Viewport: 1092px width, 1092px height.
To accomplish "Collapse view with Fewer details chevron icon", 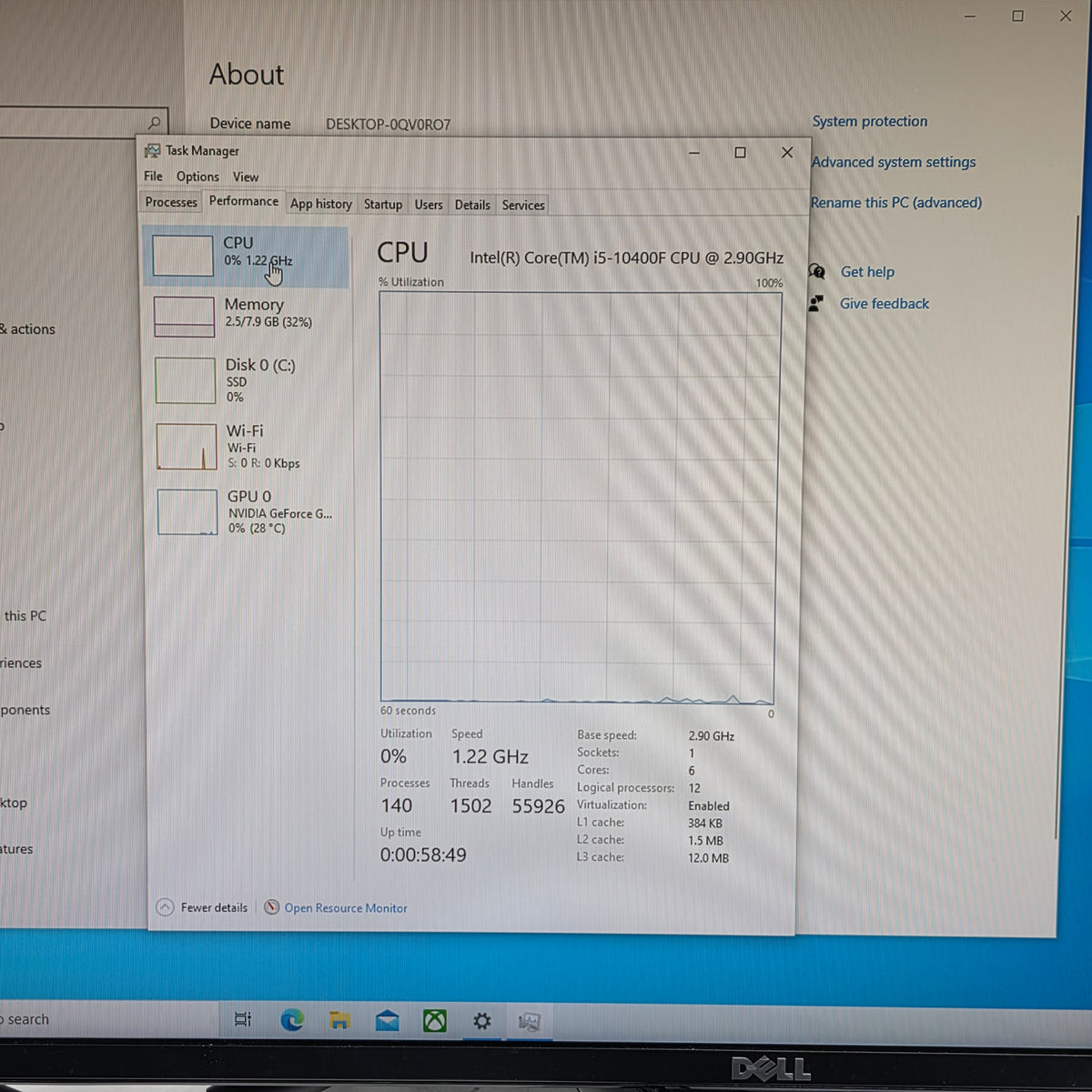I will 165,907.
